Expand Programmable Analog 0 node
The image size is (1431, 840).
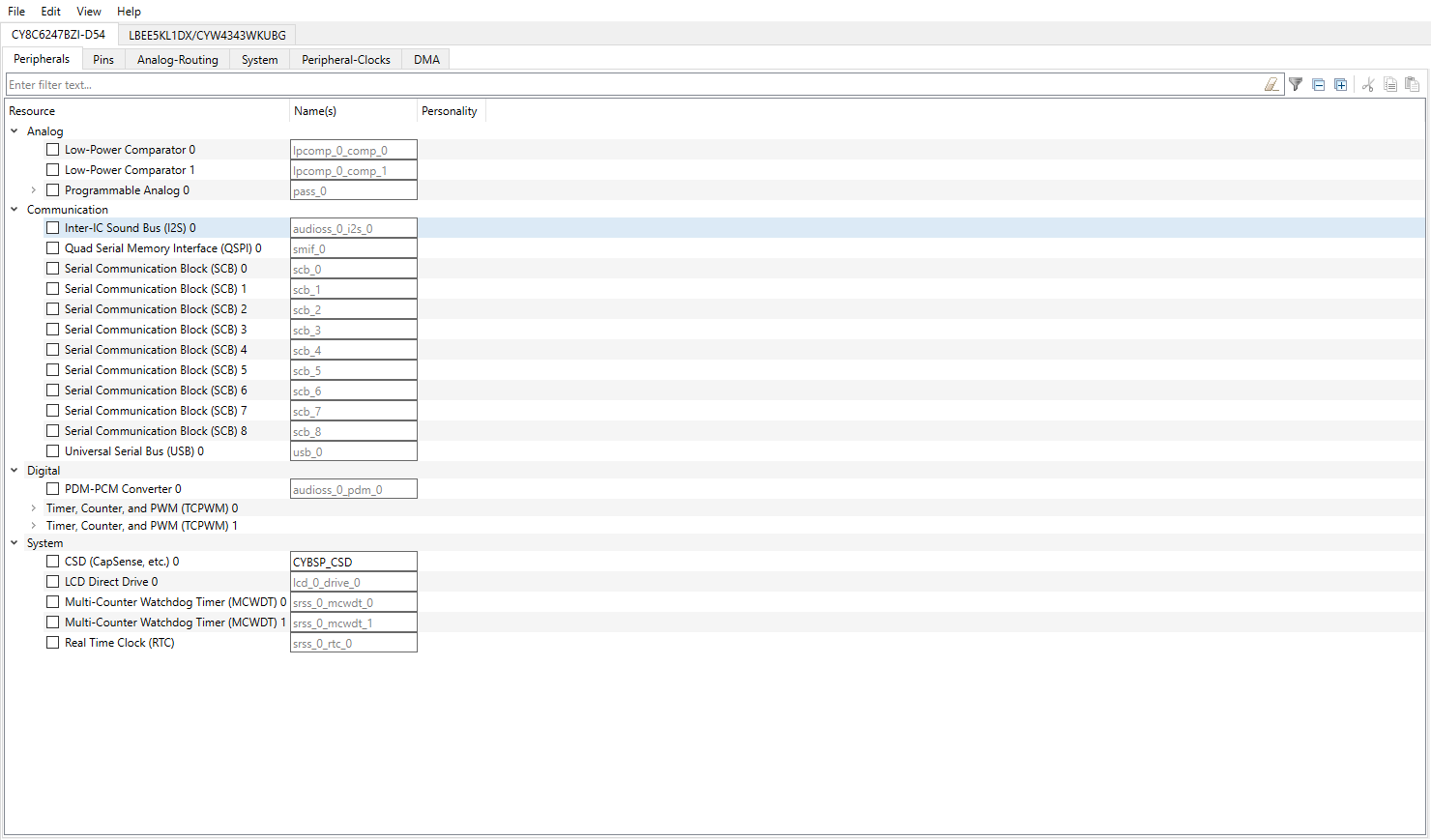click(34, 190)
